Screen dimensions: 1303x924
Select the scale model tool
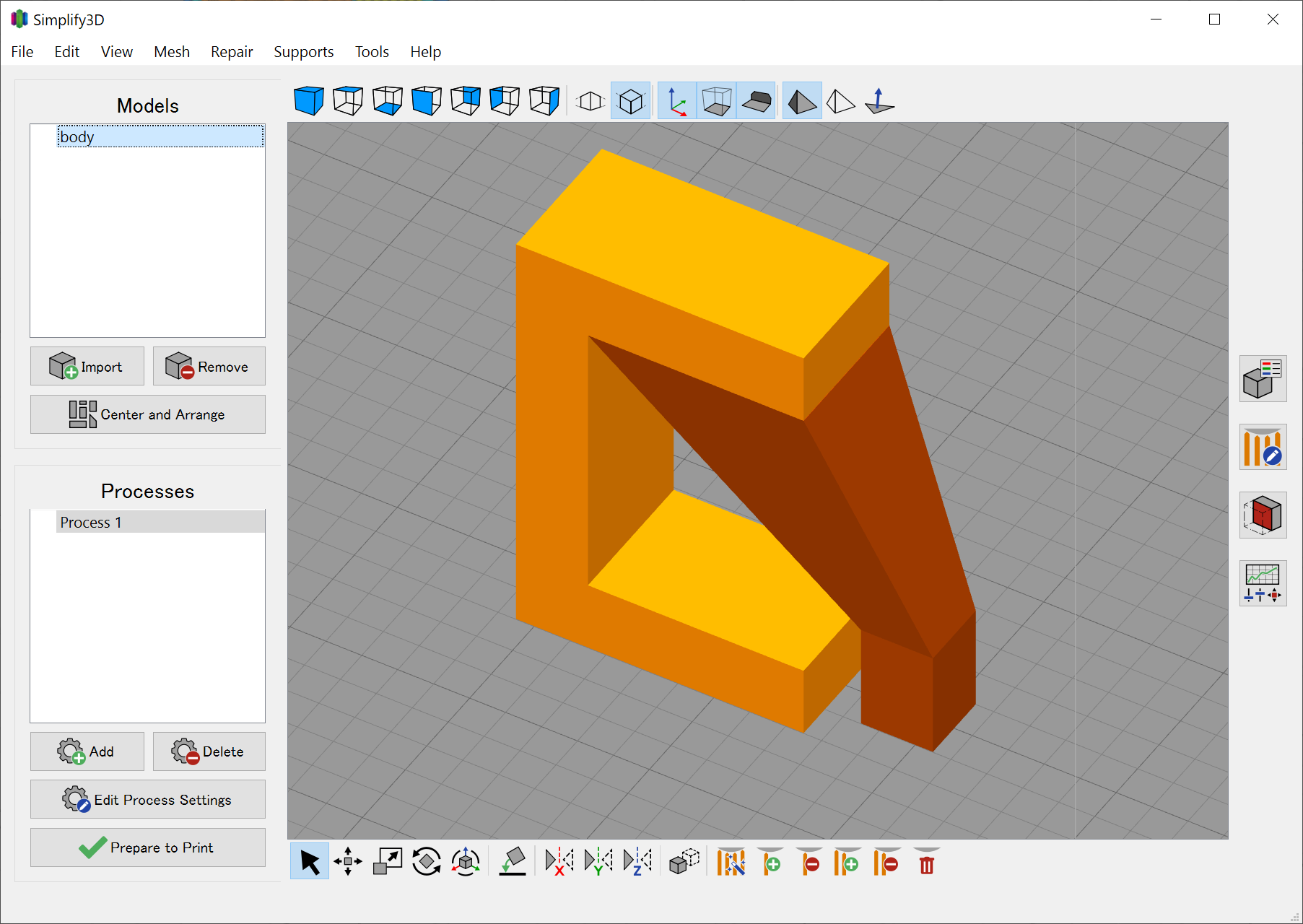387,861
